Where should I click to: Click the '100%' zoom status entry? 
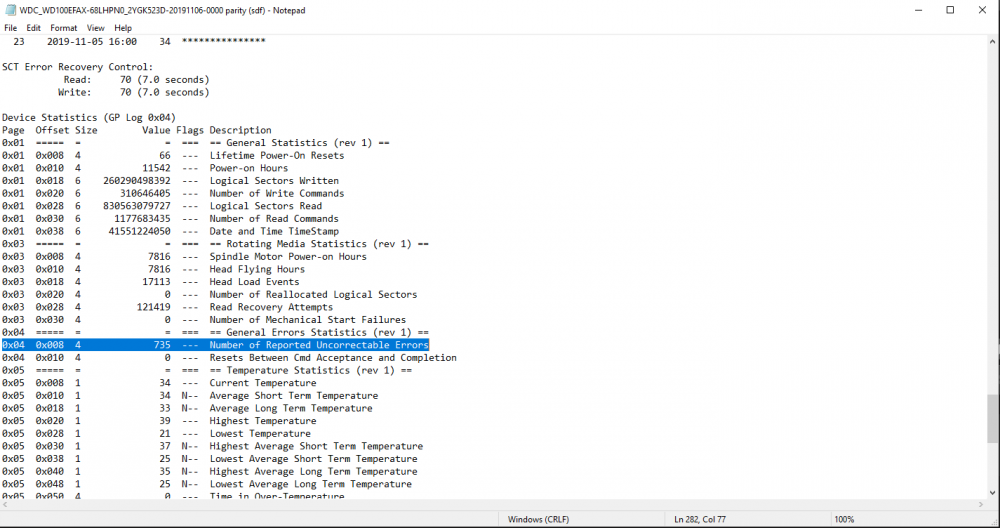point(844,519)
